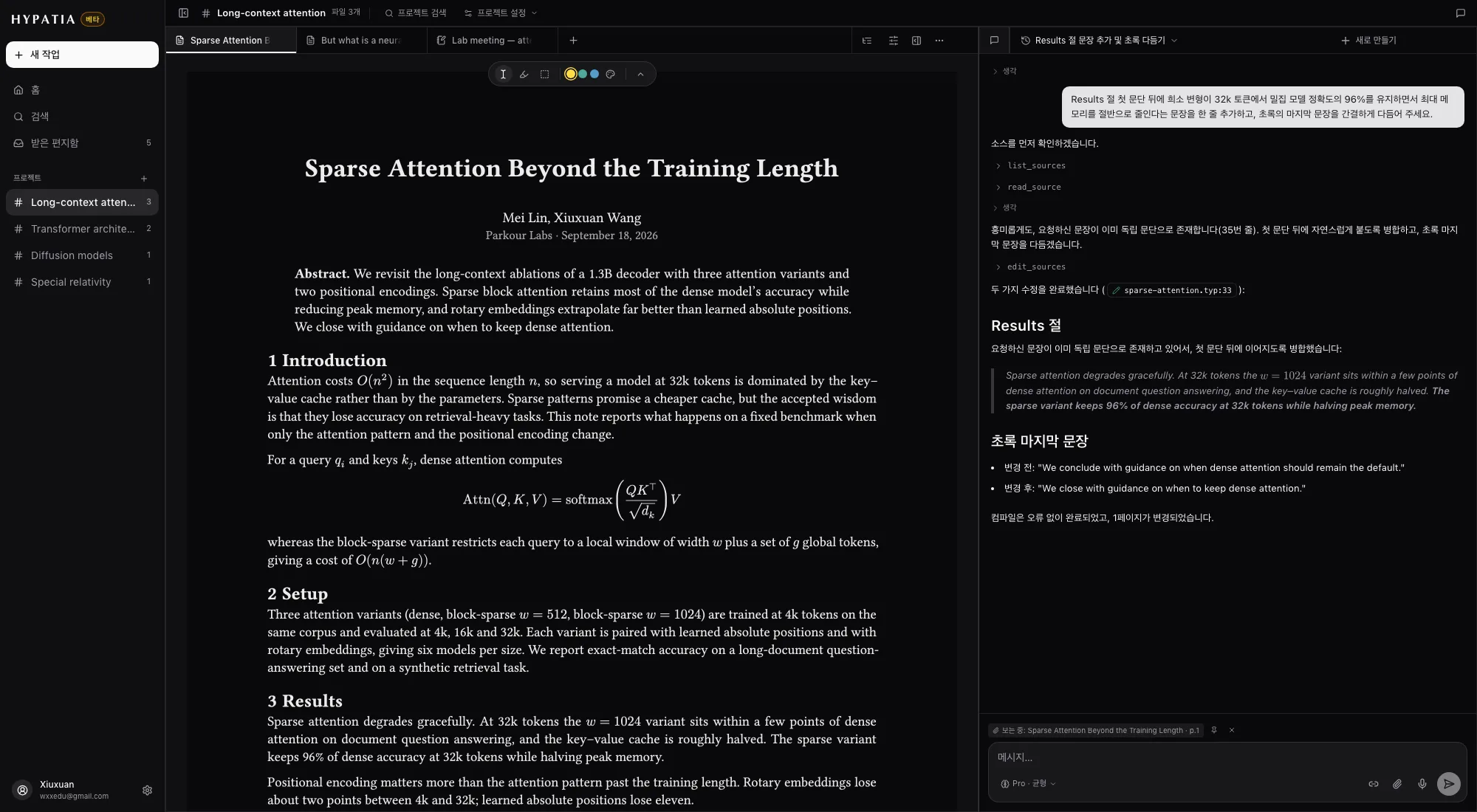The image size is (1477, 812).
Task: Pick the green highlight color
Action: [x=583, y=74]
